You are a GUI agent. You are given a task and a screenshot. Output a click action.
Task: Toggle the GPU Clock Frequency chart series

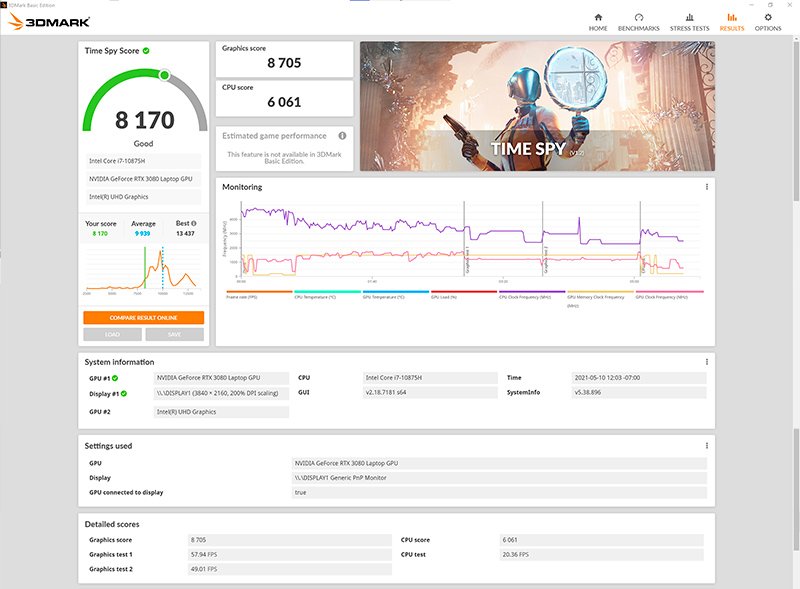[x=669, y=294]
